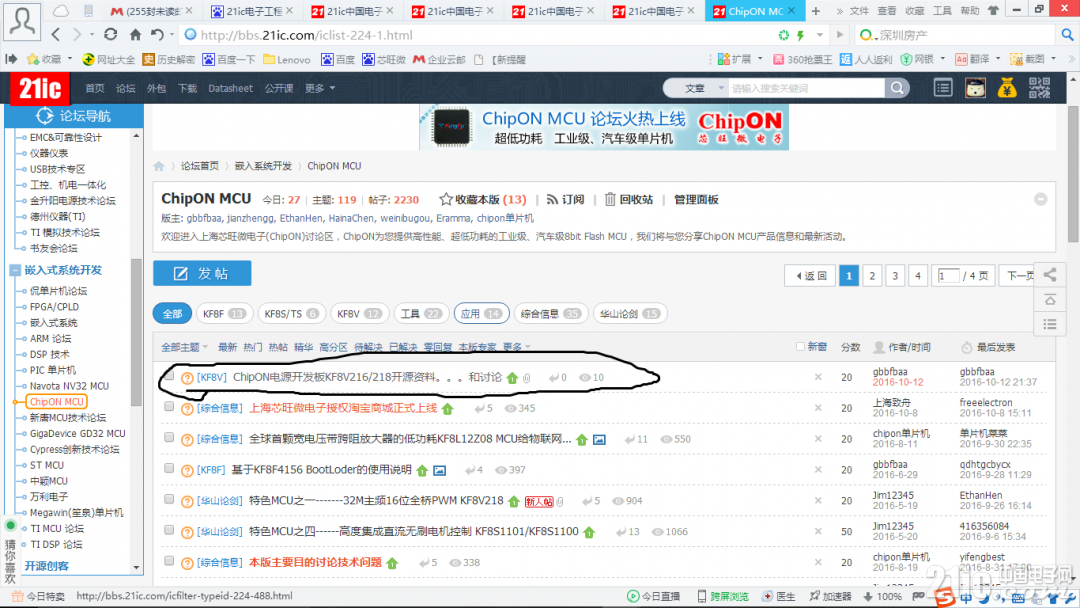Viewport: 1080px width, 608px height.
Task: Open the 管理面板 admin panel link
Action: [696, 200]
